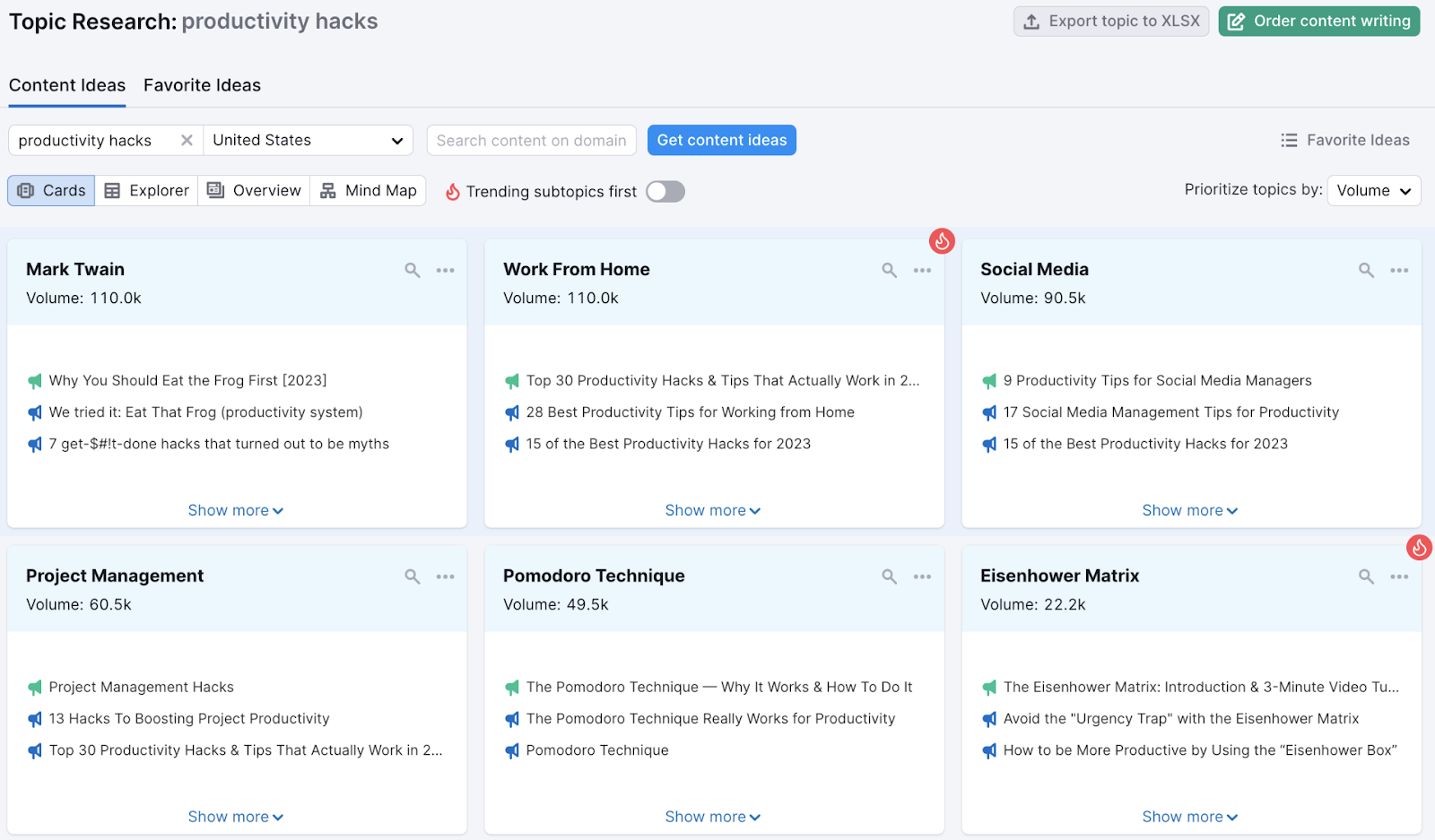Select the Cards view
The width and height of the screenshot is (1435, 840).
[50, 190]
